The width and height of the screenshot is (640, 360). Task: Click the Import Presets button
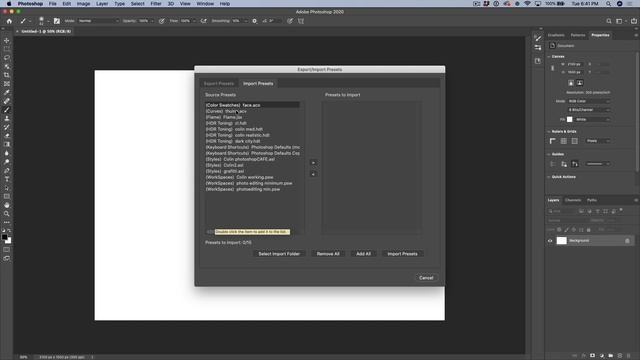click(x=402, y=254)
